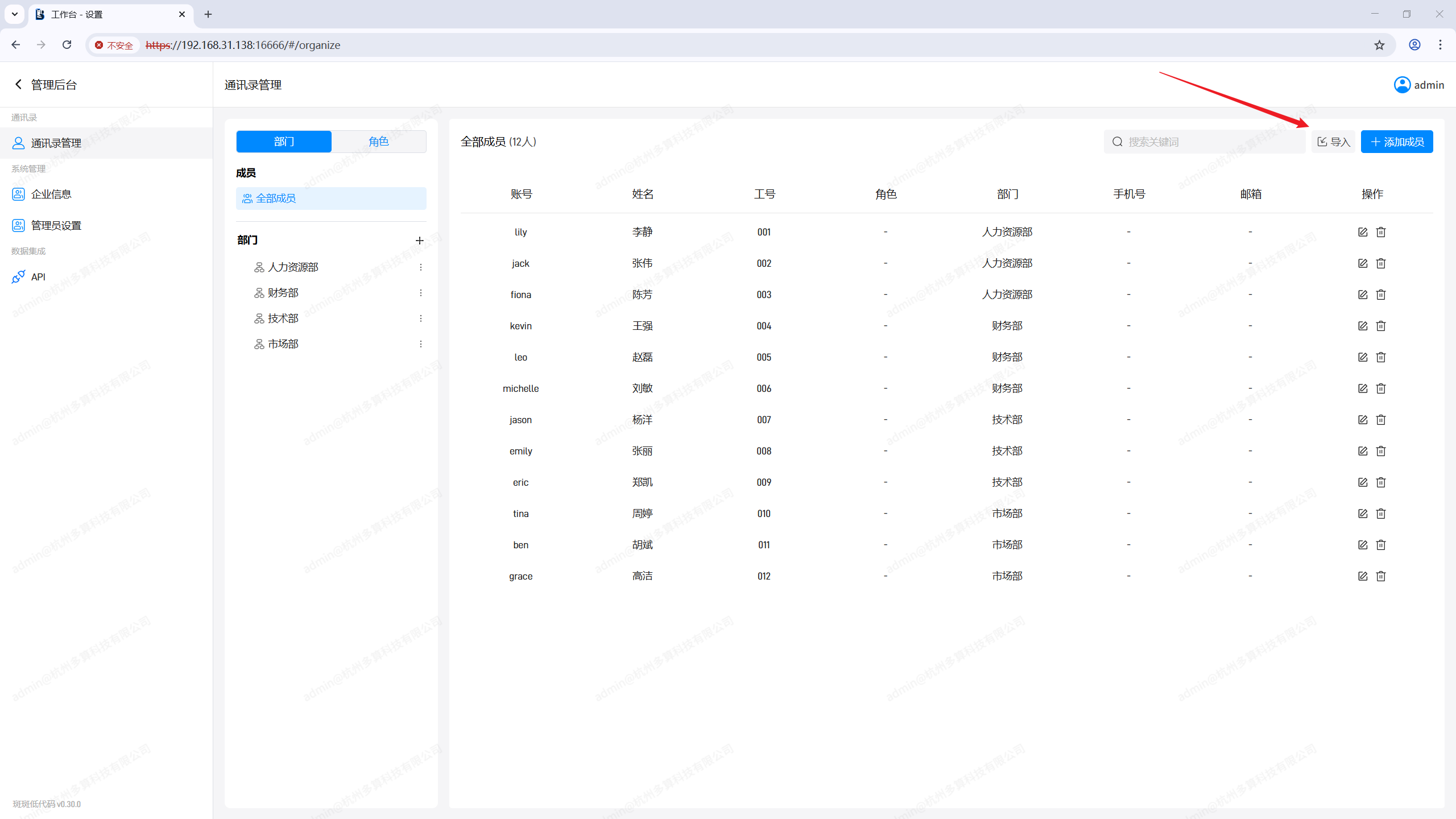Open more options for 人力资源部
1456x819 pixels.
(x=421, y=267)
